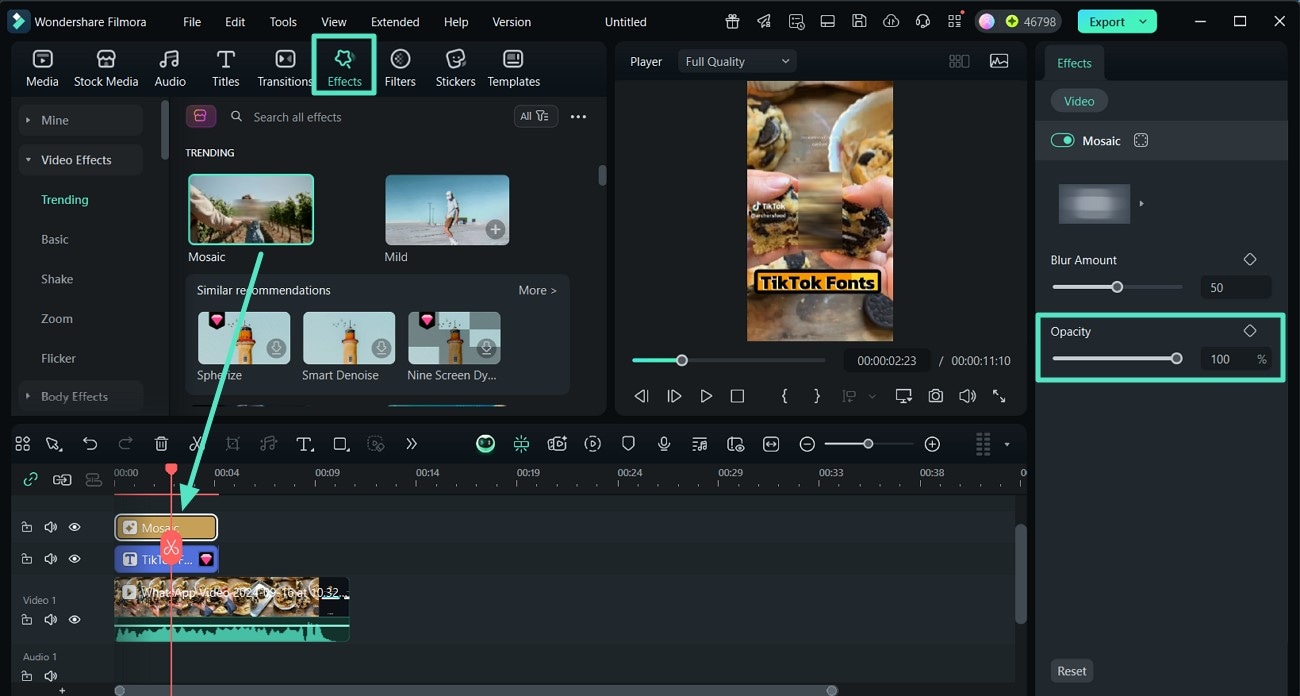Lock the title track
The width and height of the screenshot is (1300, 696).
(x=27, y=559)
